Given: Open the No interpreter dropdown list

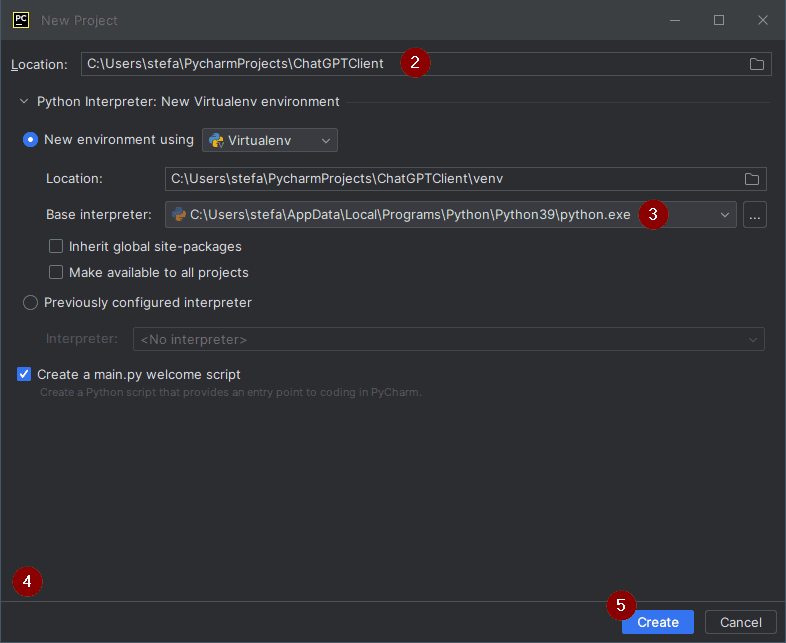Looking at the screenshot, I should click(448, 339).
